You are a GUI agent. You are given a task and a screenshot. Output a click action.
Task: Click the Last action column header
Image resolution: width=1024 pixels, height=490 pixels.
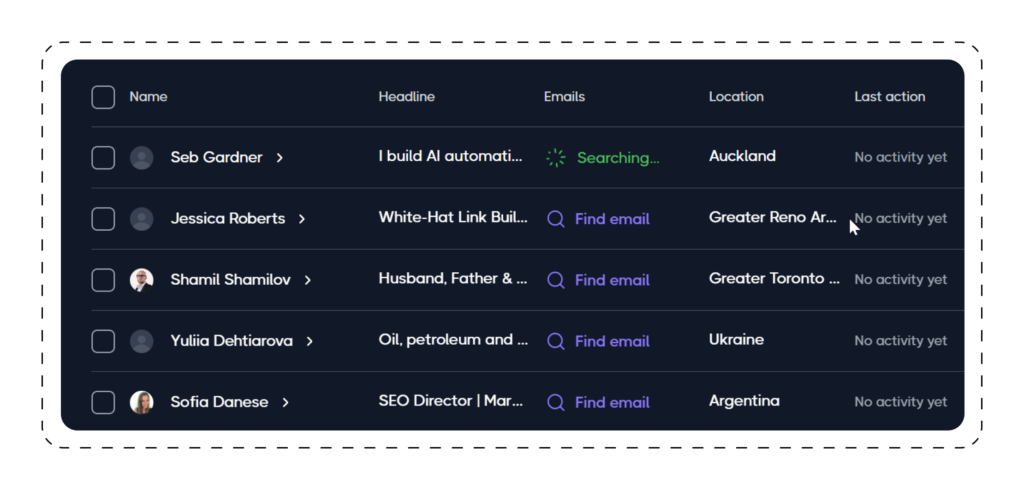(x=889, y=97)
